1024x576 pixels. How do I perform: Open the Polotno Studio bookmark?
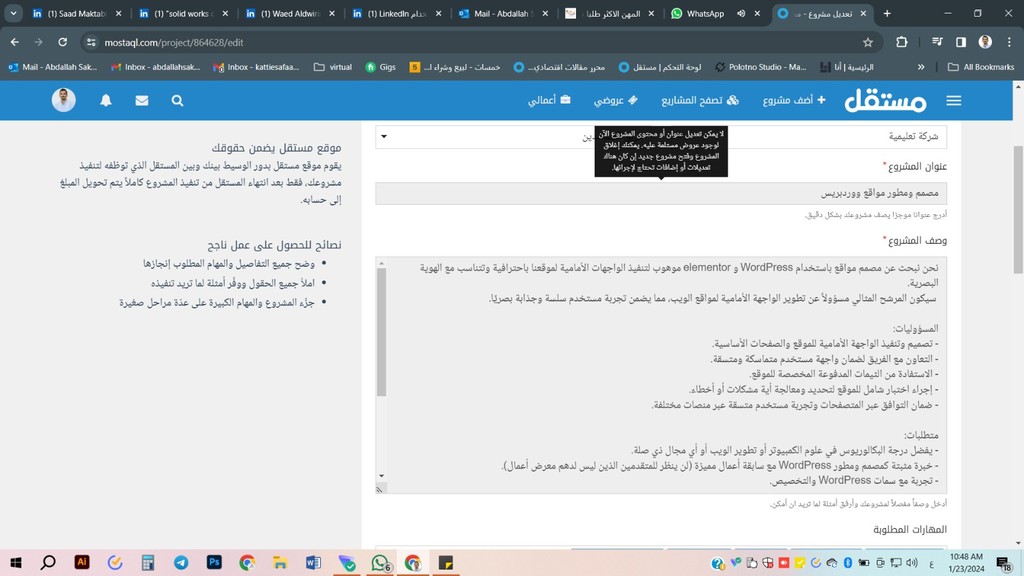tap(760, 67)
